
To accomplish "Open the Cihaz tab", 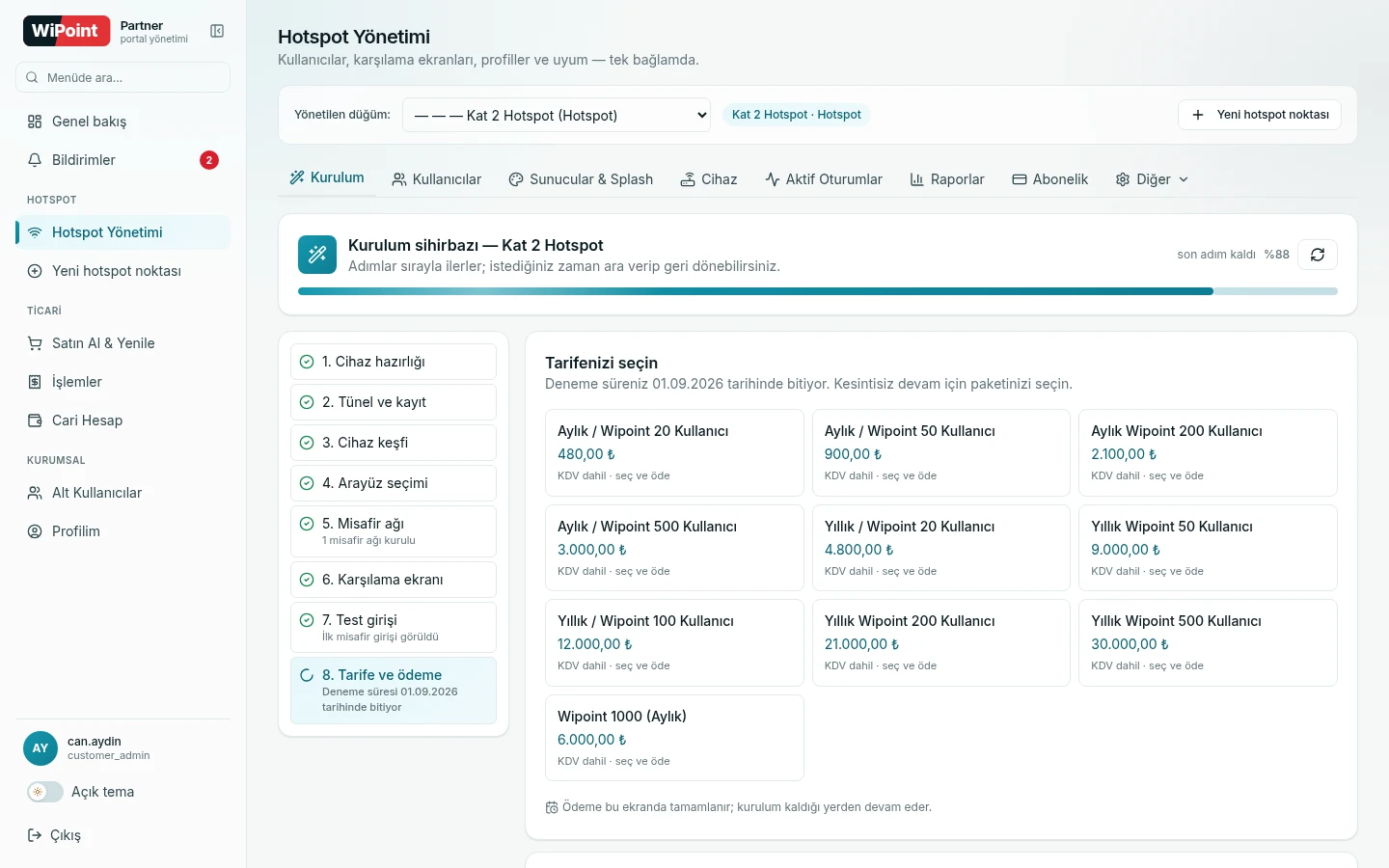I will [x=709, y=179].
